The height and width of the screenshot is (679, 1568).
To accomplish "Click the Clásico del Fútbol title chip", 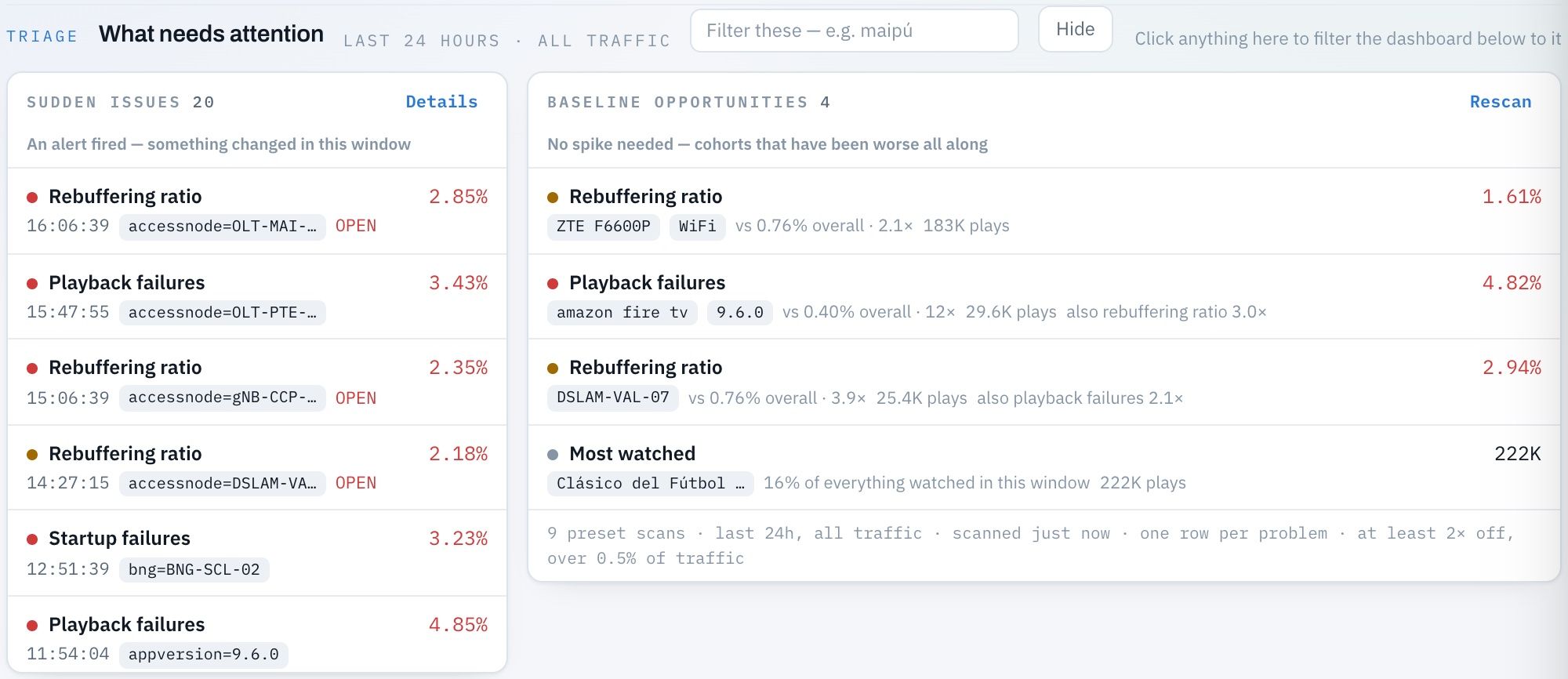I will [x=650, y=484].
